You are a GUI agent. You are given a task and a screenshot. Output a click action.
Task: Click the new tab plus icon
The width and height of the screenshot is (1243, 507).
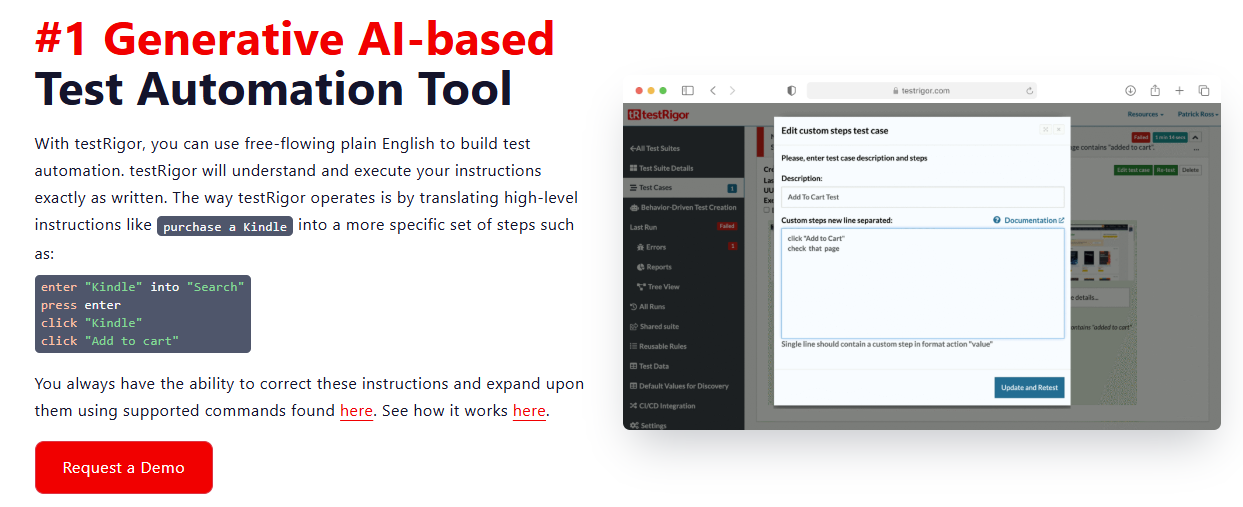point(1179,90)
